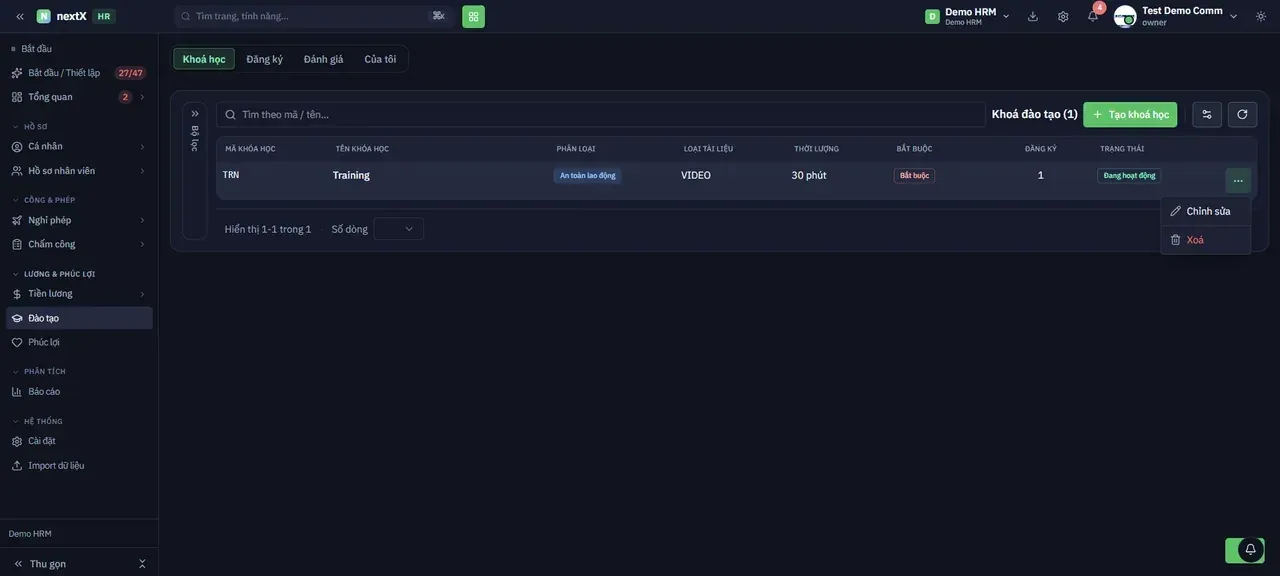Click the Tìm theo mã / tên search field
This screenshot has height=576, width=1280.
pyautogui.click(x=601, y=114)
